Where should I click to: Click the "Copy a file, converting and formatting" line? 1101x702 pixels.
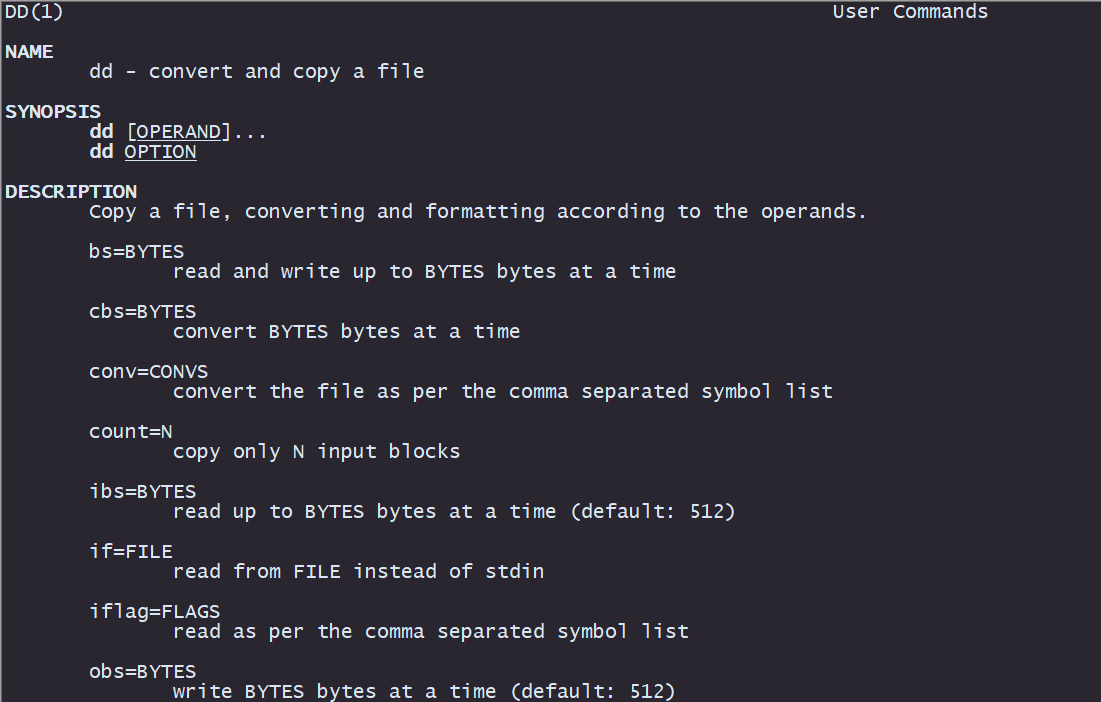tap(477, 212)
